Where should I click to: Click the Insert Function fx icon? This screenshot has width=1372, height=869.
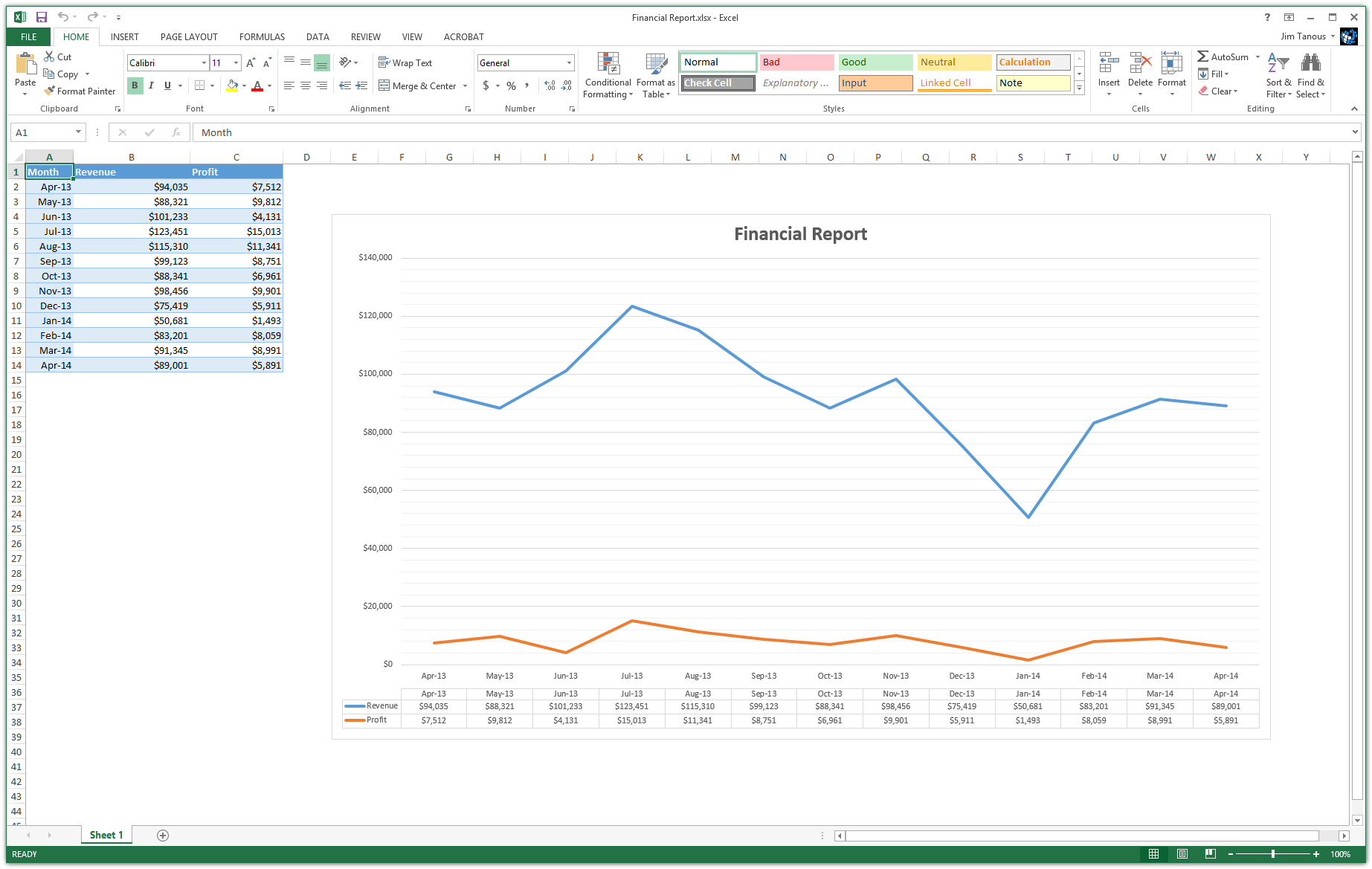(x=176, y=132)
